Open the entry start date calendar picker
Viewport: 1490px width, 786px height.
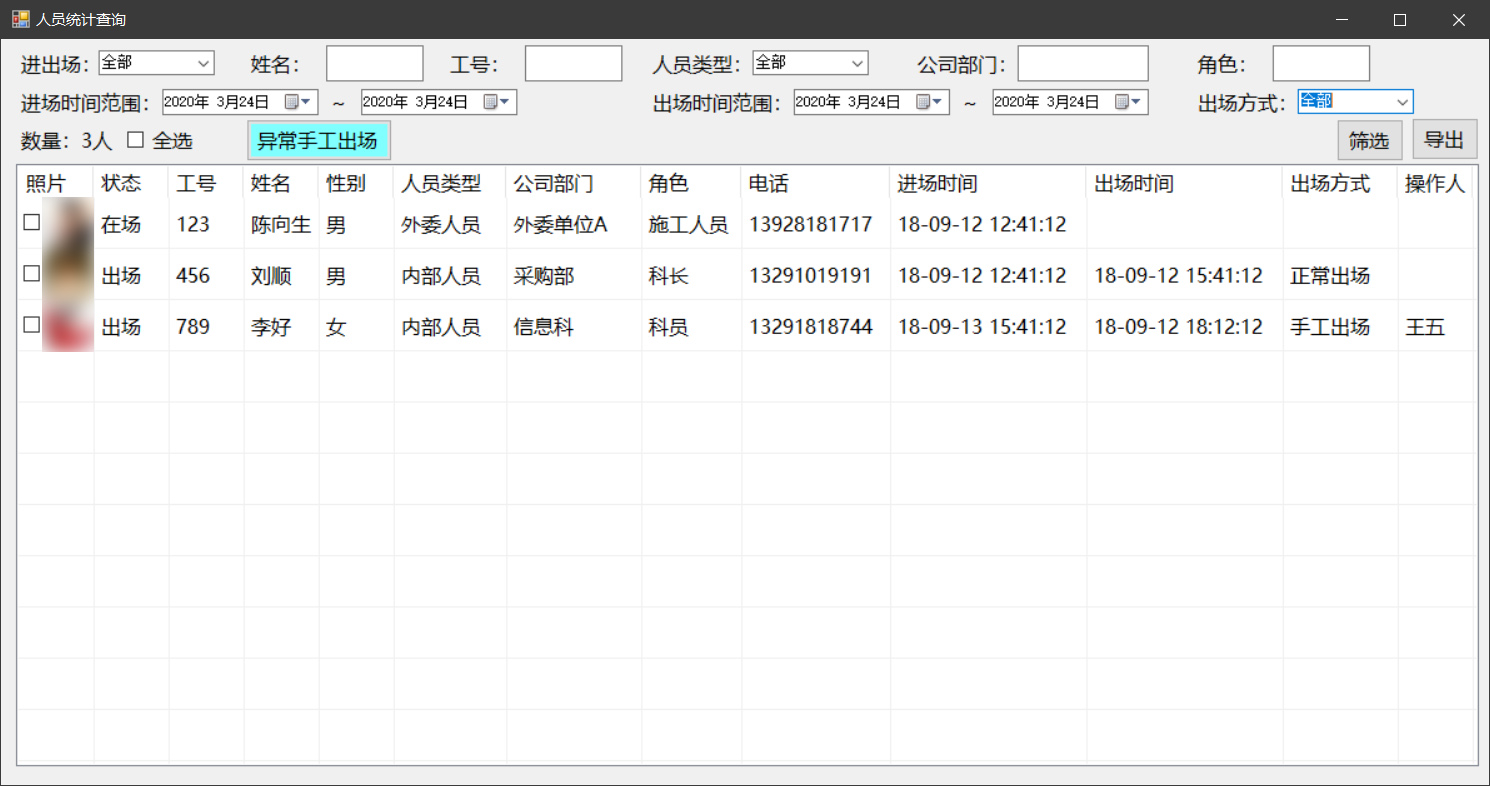(299, 102)
